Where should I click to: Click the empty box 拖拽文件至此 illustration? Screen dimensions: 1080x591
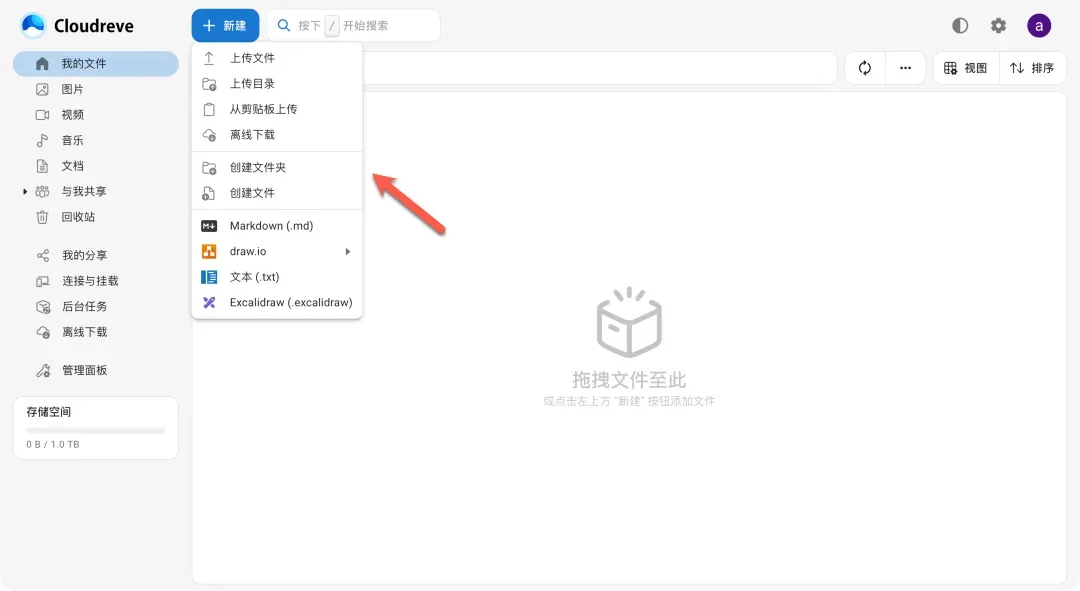629,322
